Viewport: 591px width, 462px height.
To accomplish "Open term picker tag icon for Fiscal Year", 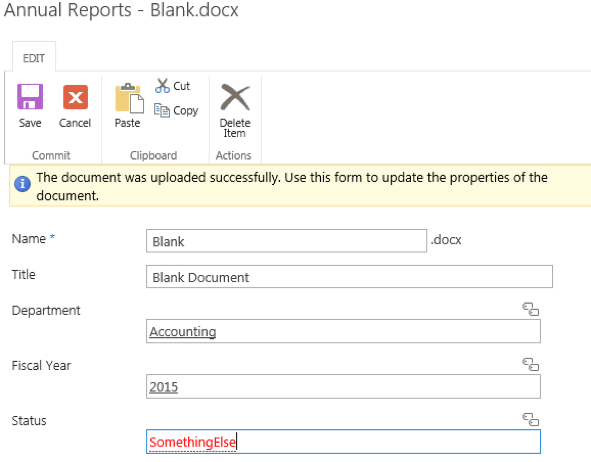I will click(531, 364).
